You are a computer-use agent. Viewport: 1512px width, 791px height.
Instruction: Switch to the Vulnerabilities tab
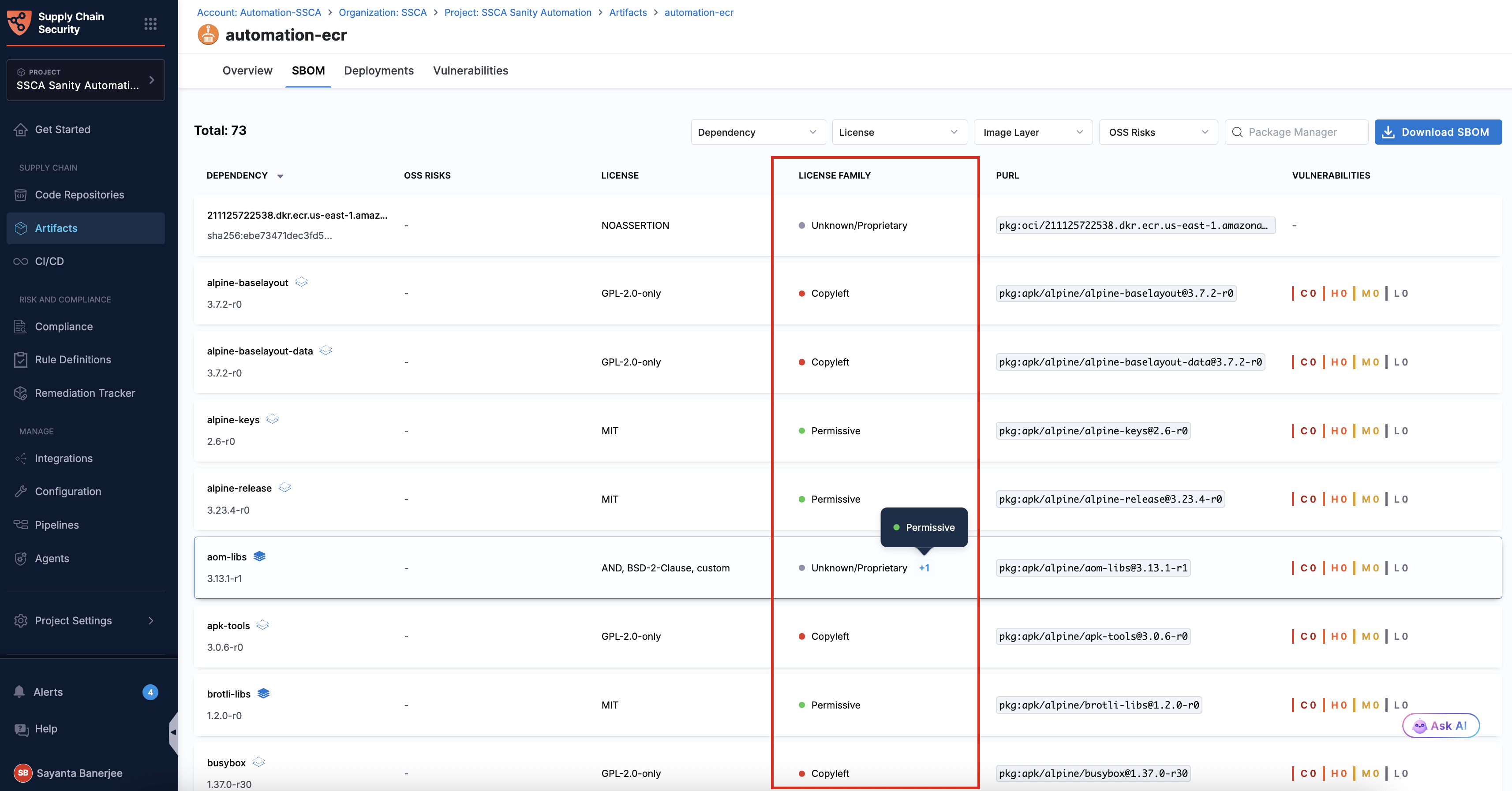pos(470,71)
